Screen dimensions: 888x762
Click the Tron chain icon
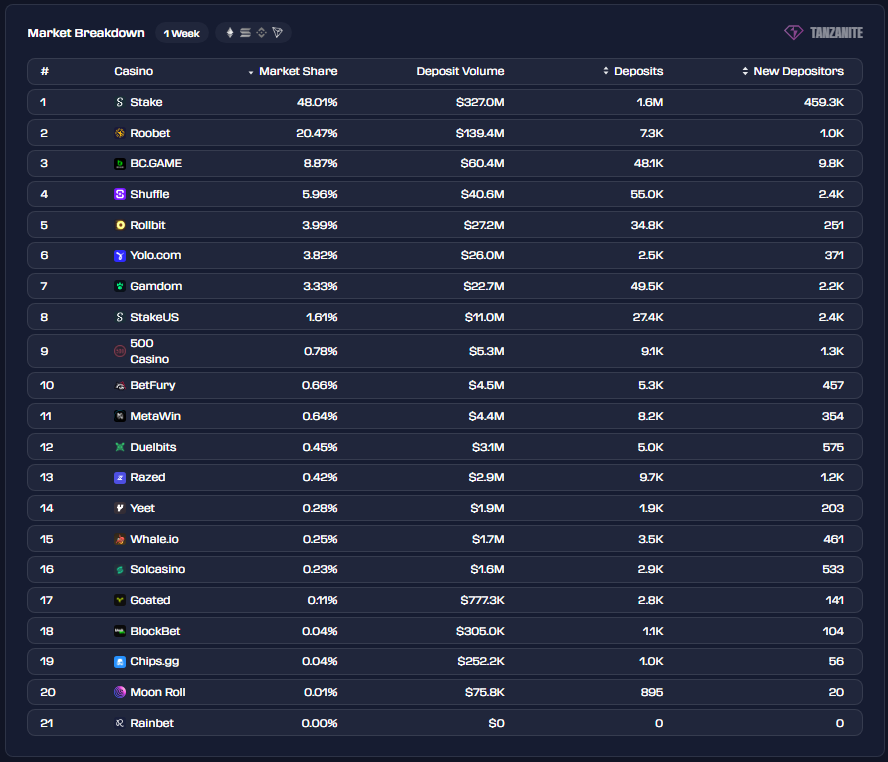278,33
